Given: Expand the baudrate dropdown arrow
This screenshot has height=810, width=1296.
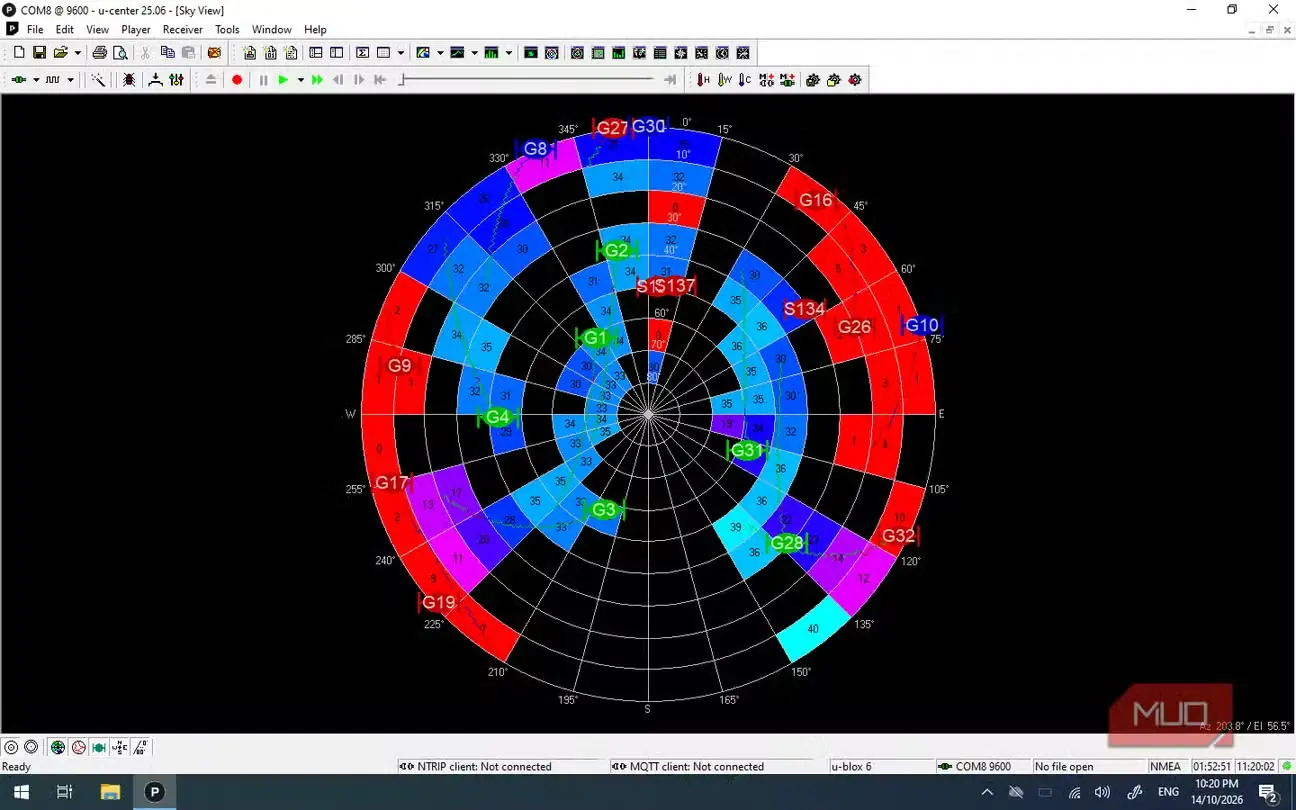Looking at the screenshot, I should point(70,80).
